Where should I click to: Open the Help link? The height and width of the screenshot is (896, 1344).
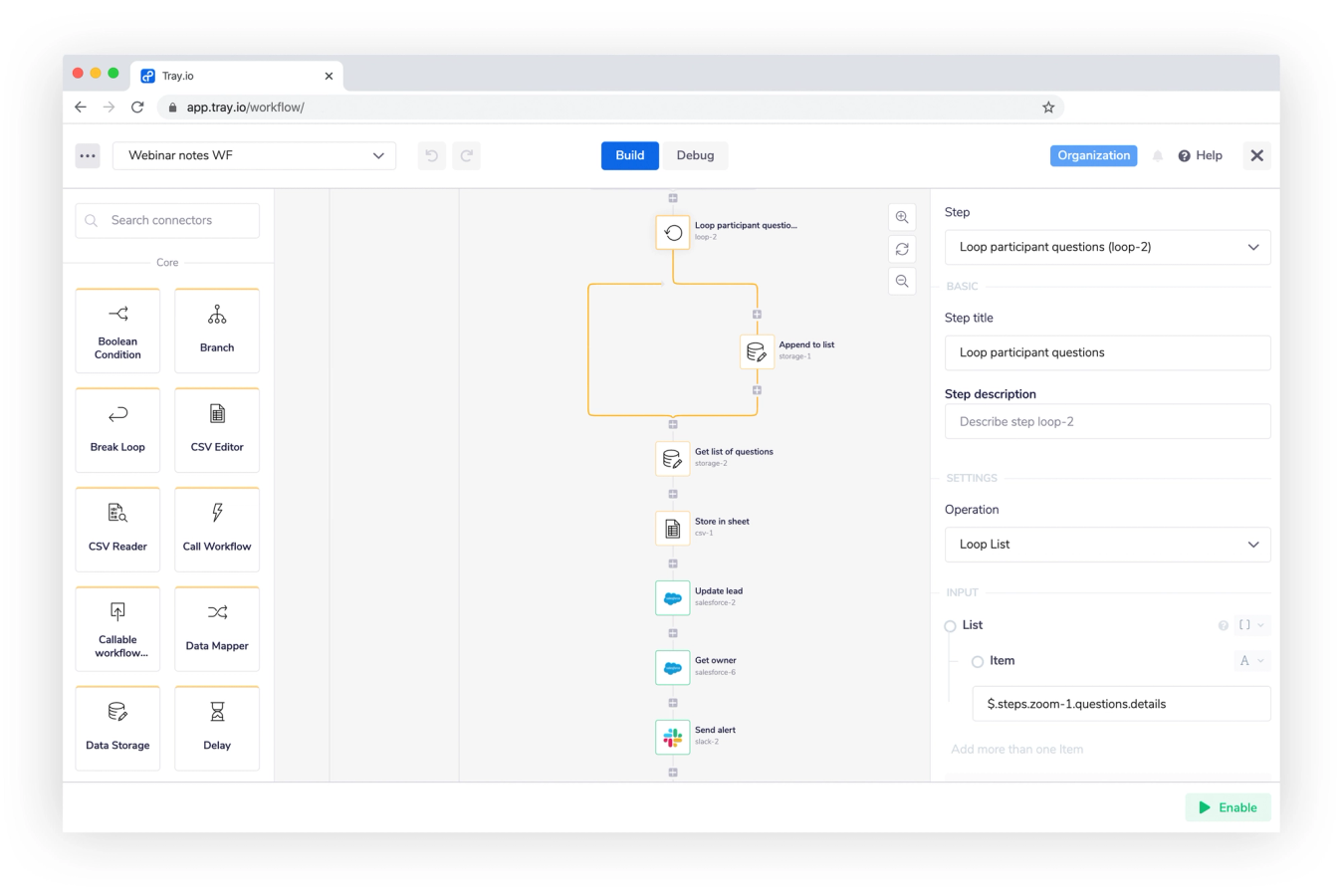click(x=1200, y=155)
